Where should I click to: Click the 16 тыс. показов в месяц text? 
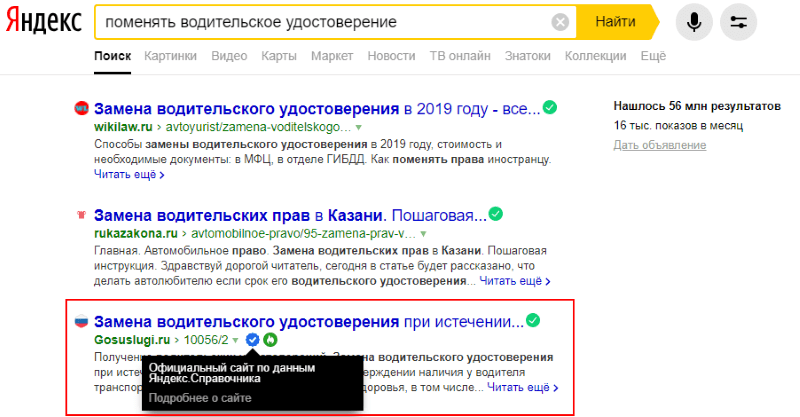678,126
